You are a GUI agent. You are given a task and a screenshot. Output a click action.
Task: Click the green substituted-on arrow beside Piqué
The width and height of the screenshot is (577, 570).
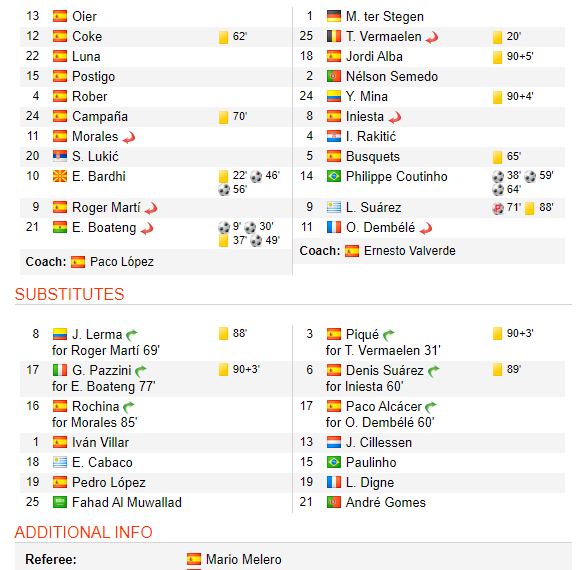click(x=389, y=334)
